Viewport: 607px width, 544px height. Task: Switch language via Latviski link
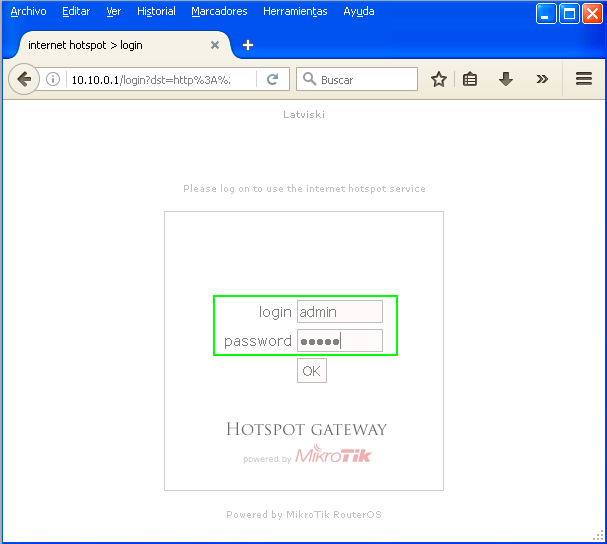[x=304, y=114]
